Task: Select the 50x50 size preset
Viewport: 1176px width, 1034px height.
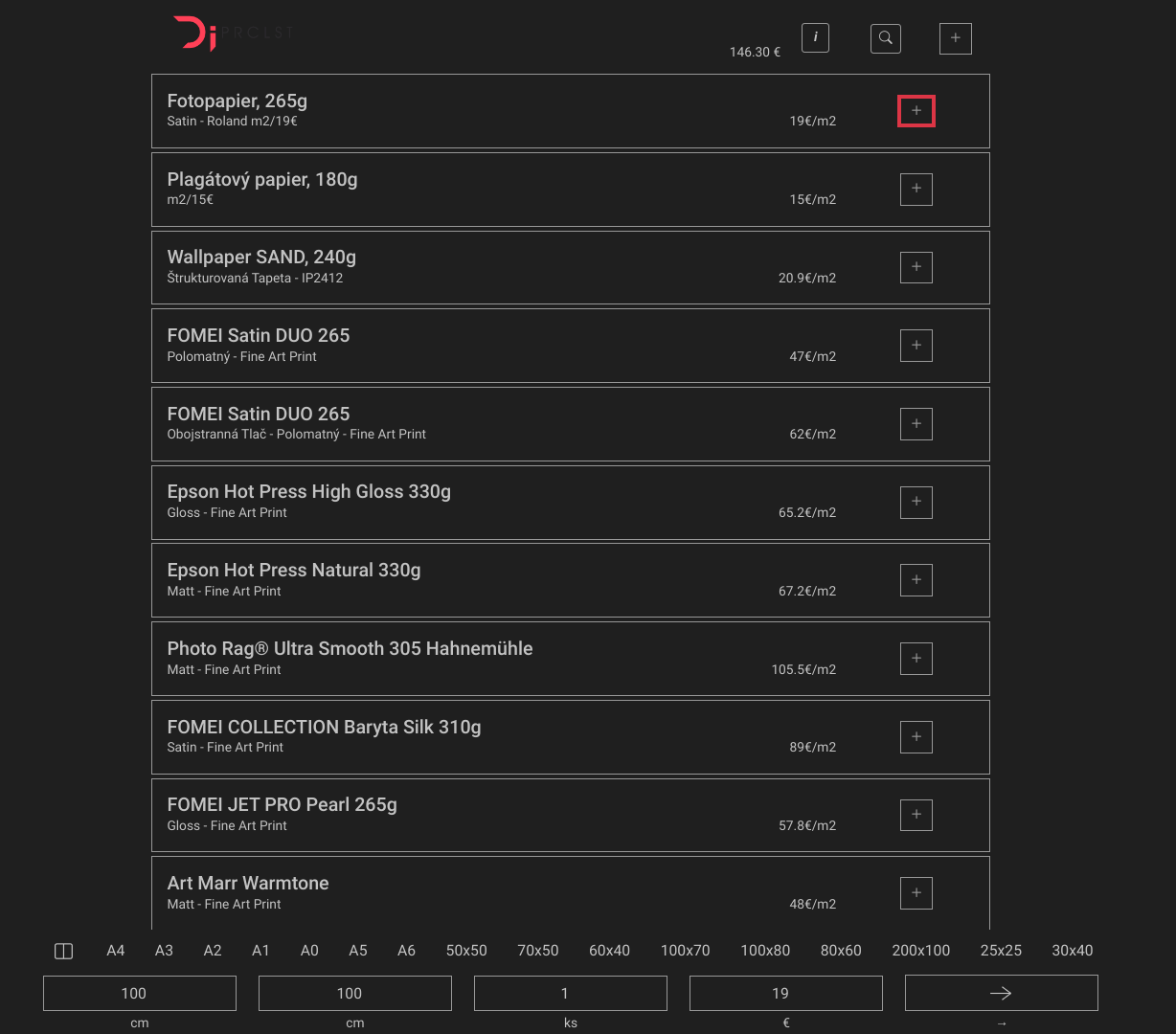Action: 466,951
